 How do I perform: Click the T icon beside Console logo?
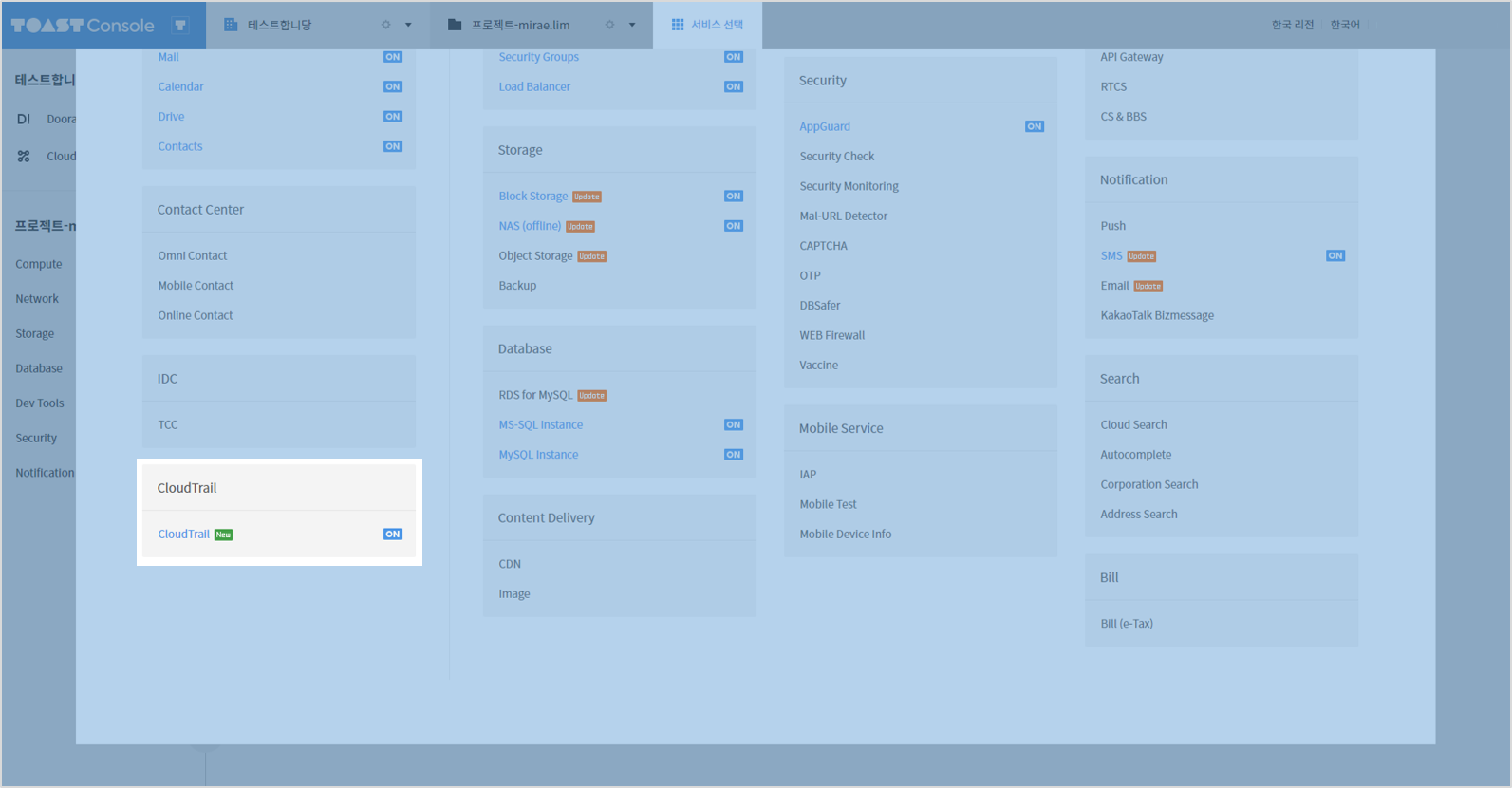[x=180, y=26]
